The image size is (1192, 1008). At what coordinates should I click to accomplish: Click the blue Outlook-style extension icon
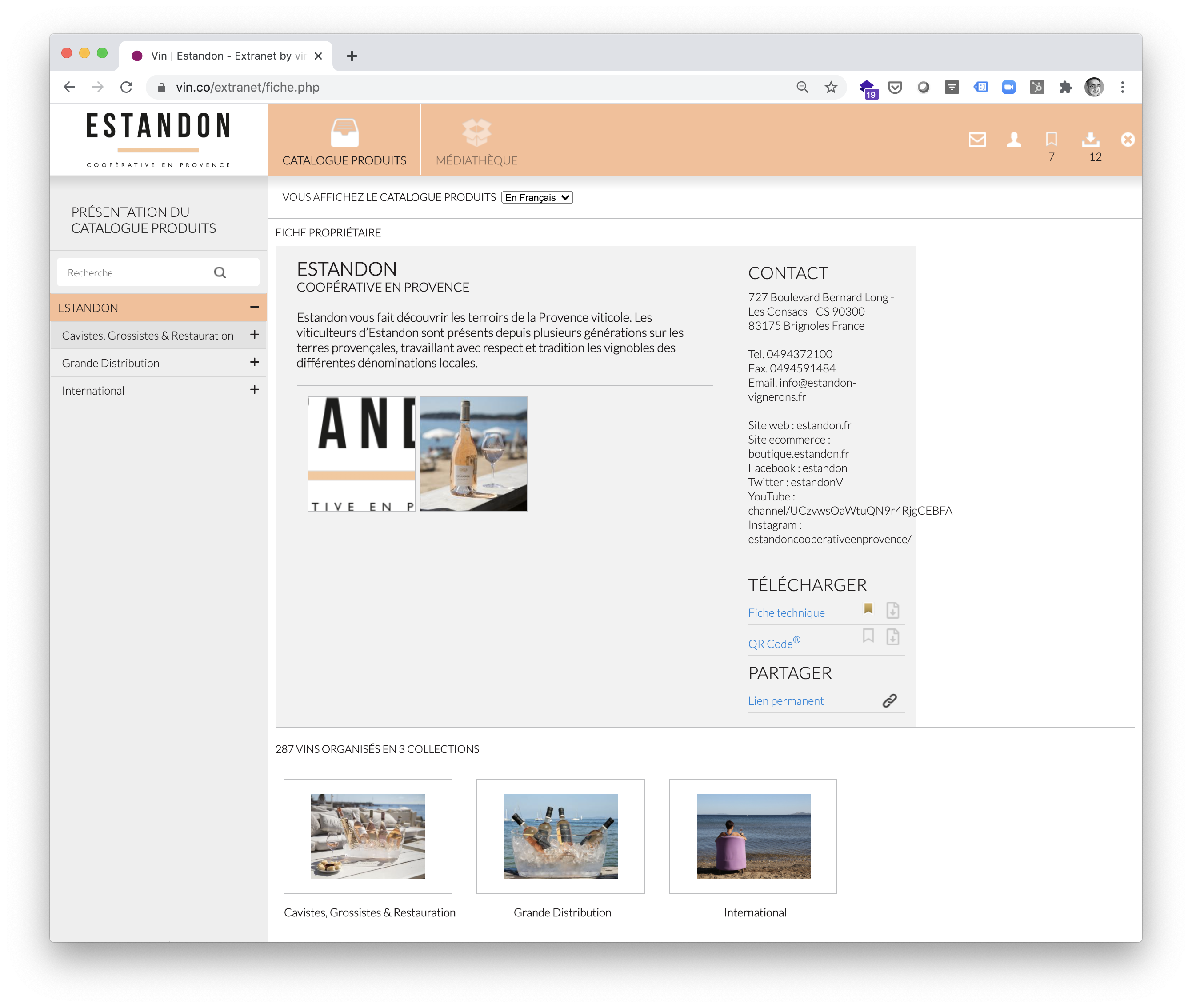tap(980, 87)
